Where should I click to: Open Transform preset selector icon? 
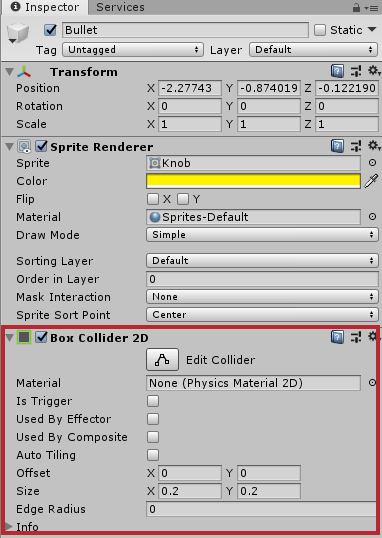click(x=356, y=71)
